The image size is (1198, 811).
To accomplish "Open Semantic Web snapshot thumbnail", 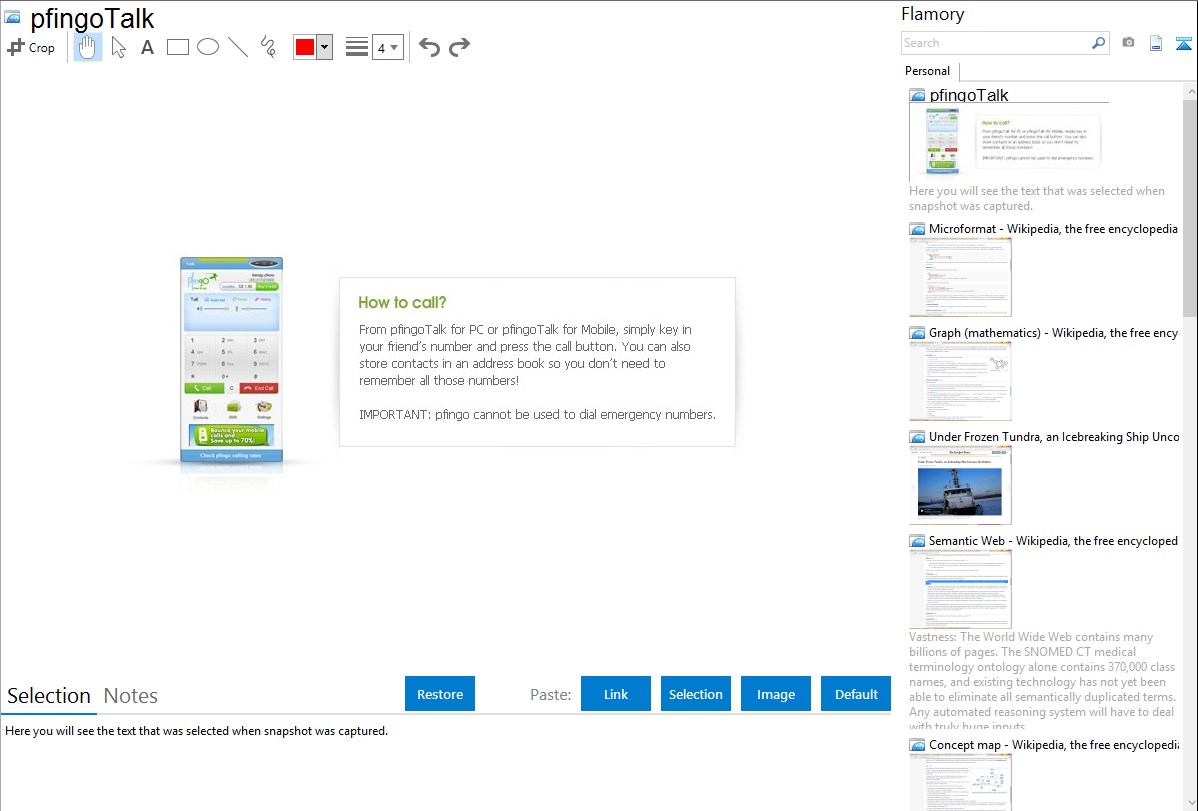I will tap(961, 589).
